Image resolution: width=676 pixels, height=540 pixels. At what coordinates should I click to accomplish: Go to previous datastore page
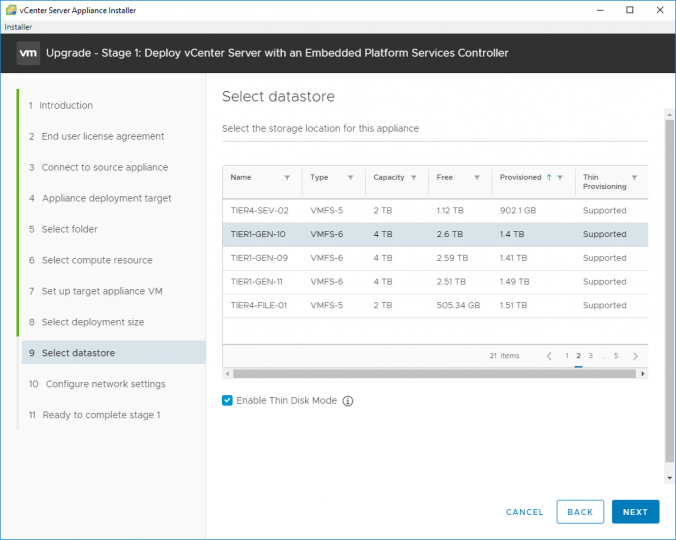(549, 356)
